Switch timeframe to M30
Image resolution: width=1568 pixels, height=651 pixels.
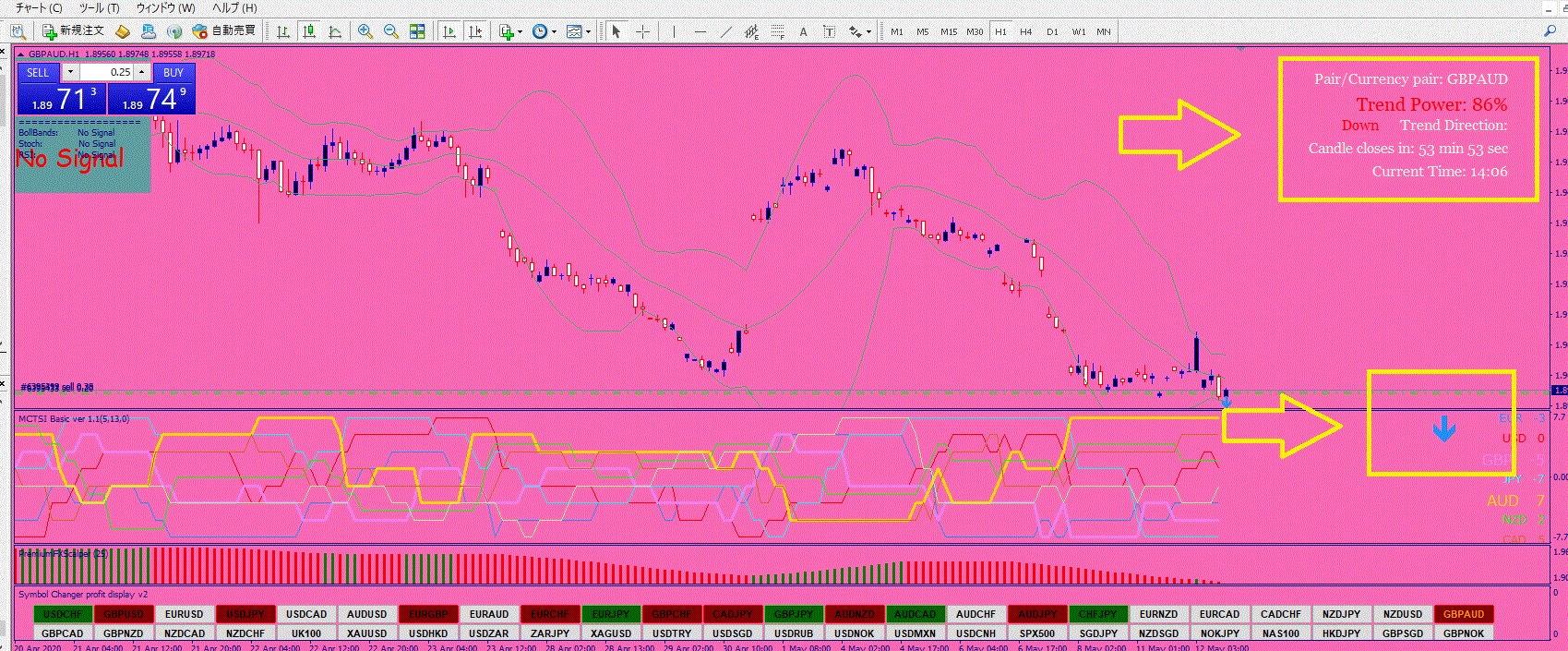975,31
